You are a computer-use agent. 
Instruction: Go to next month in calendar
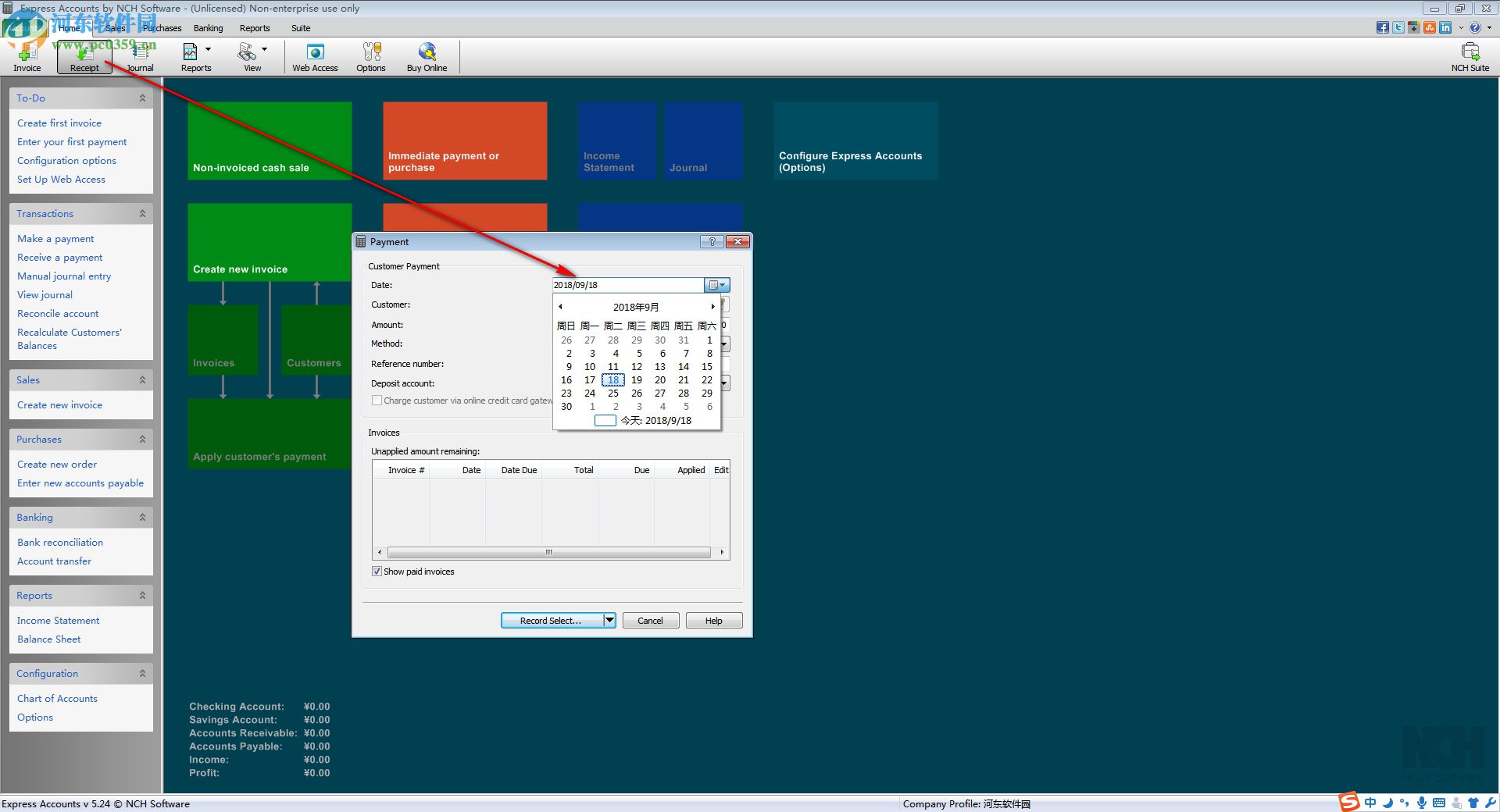(x=712, y=307)
